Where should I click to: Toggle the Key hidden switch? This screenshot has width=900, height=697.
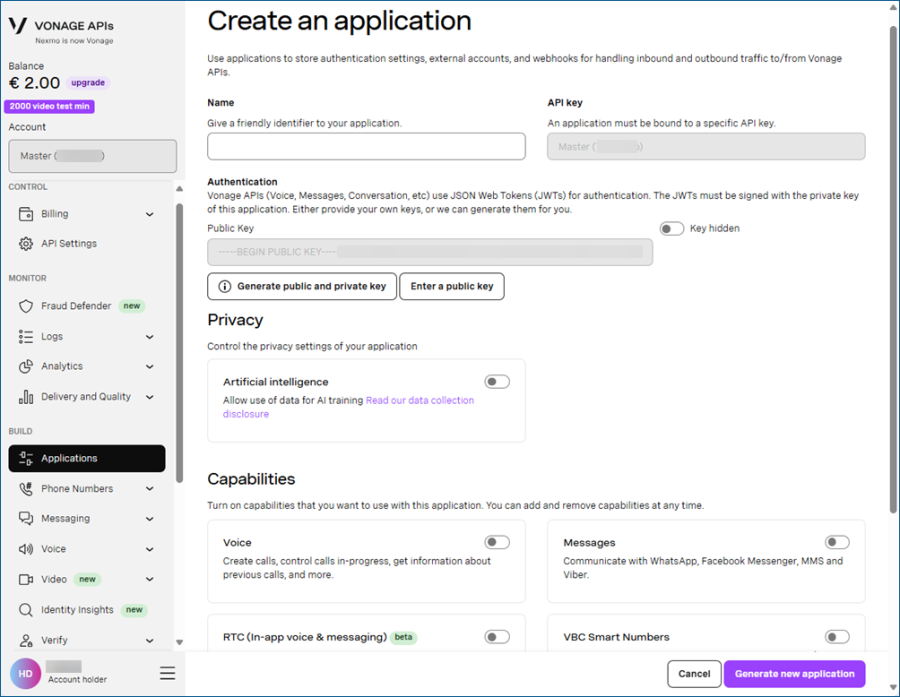click(x=672, y=229)
